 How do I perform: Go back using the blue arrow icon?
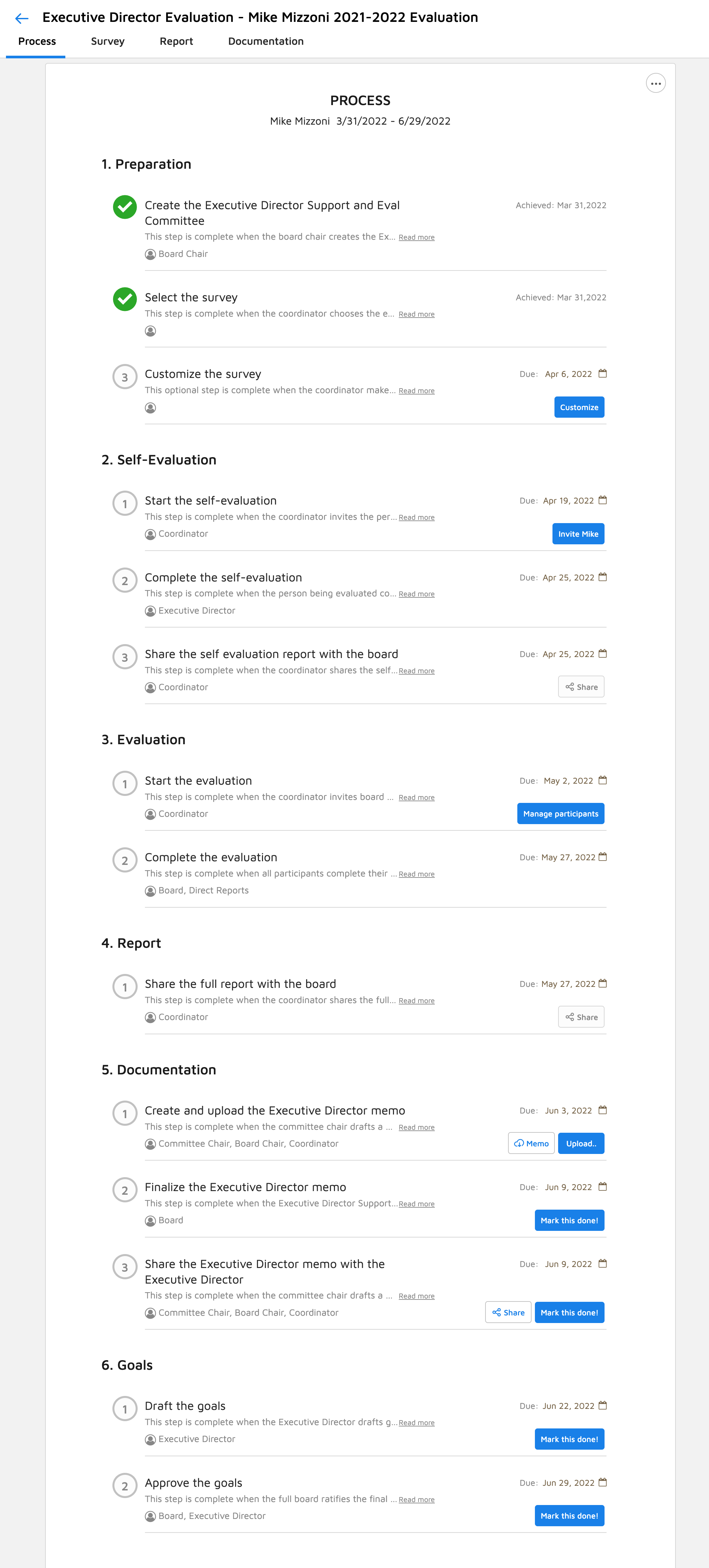[22, 18]
